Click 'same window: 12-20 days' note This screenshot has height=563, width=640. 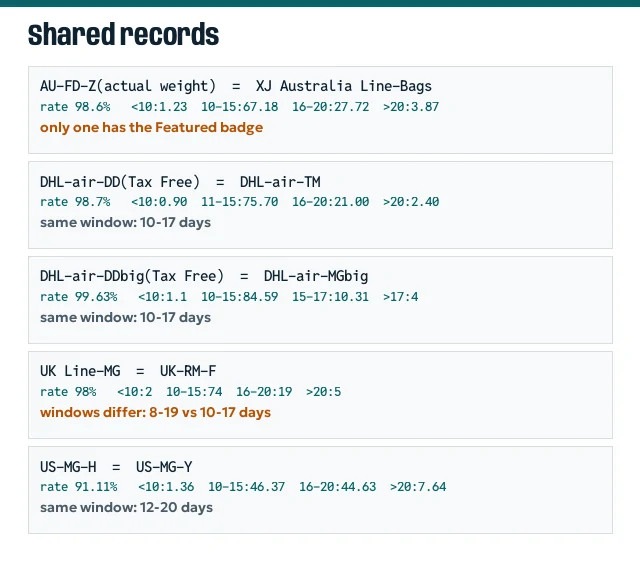click(x=127, y=507)
